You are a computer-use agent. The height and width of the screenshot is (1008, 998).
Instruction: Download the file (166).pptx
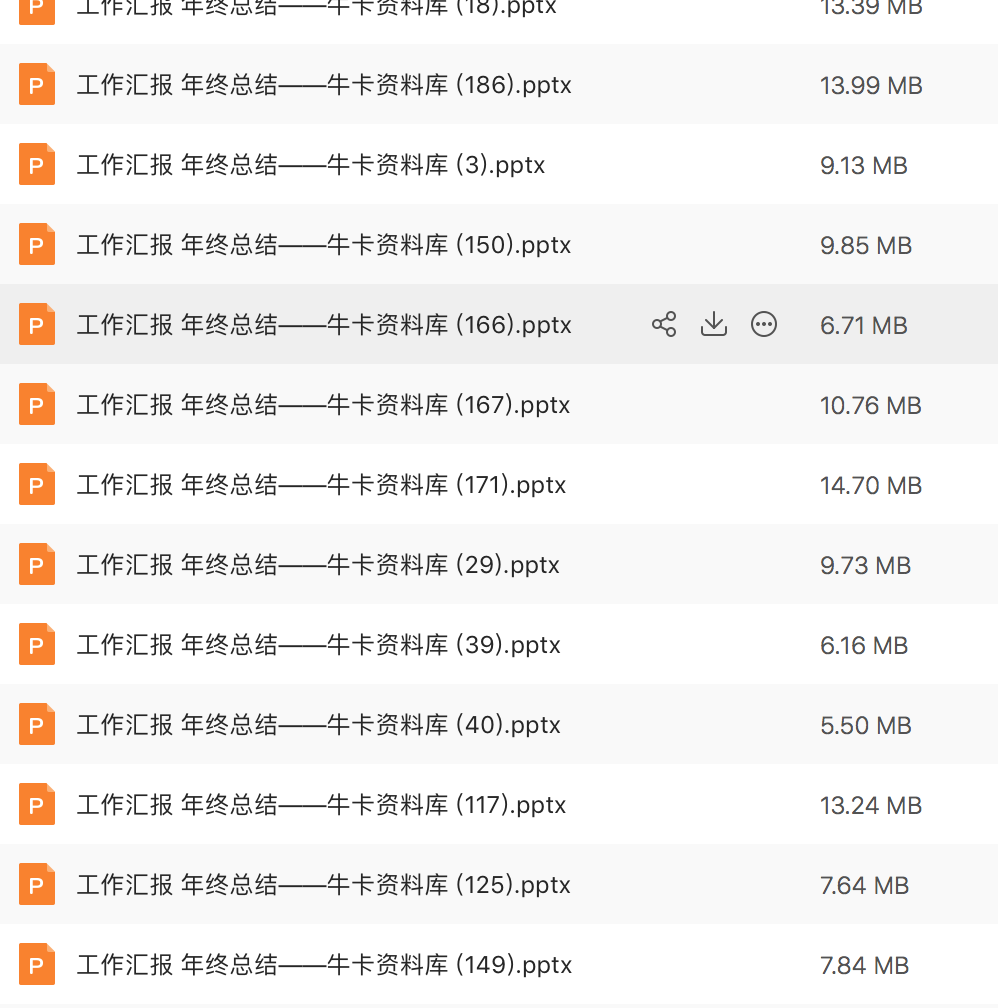[x=714, y=325]
